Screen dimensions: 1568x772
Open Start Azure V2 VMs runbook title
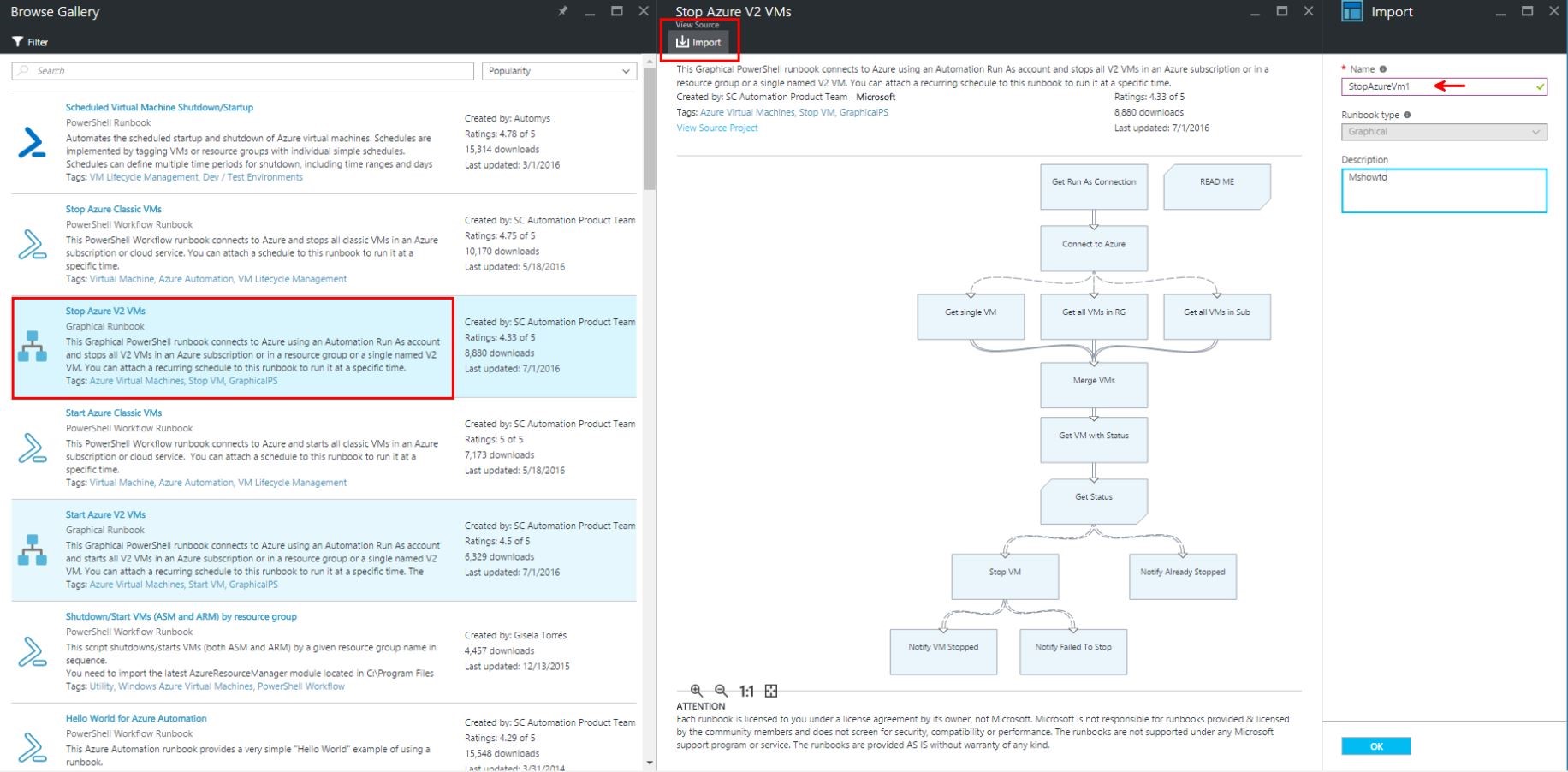click(105, 514)
